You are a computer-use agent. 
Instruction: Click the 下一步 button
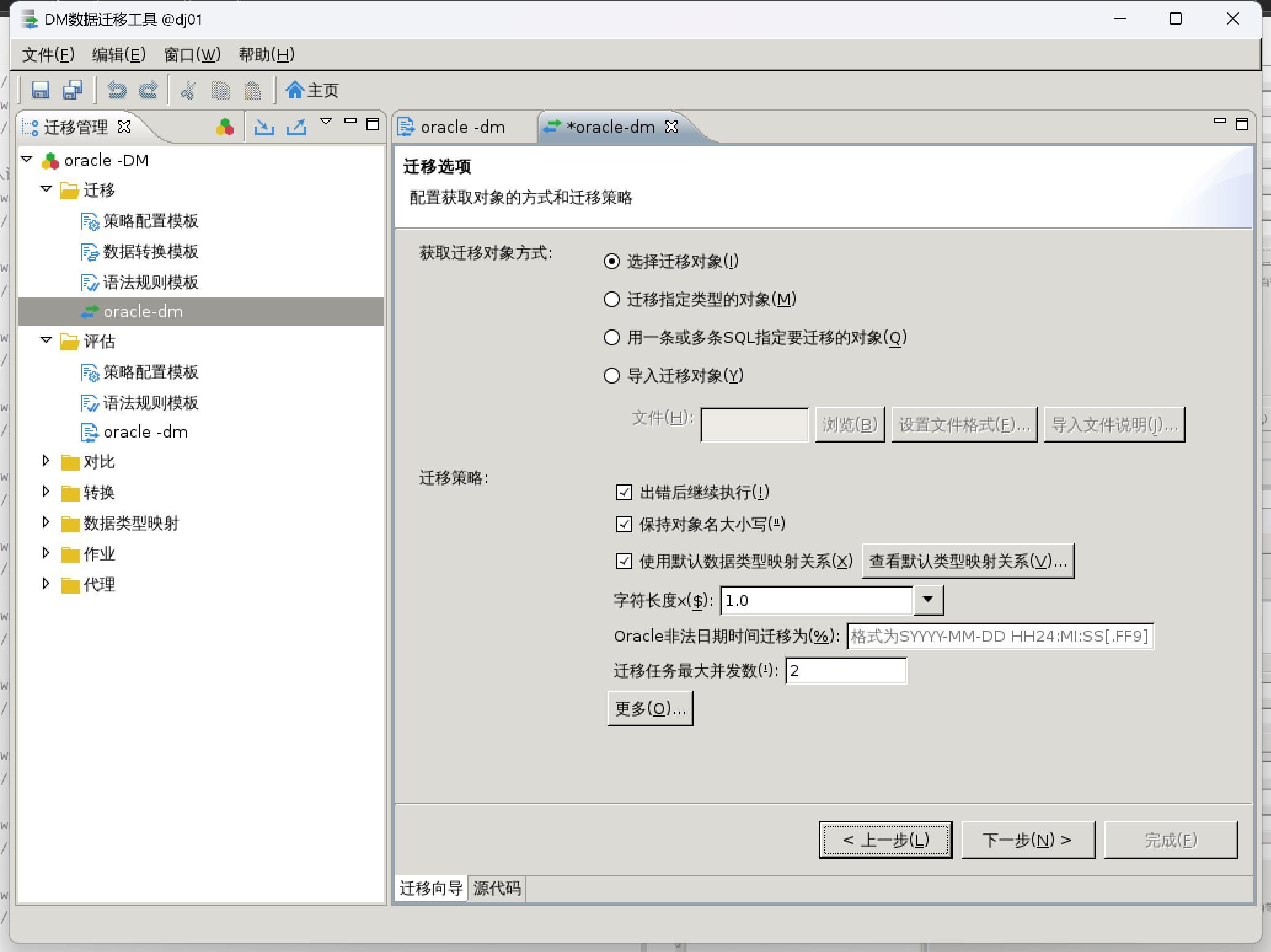pyautogui.click(x=1027, y=840)
